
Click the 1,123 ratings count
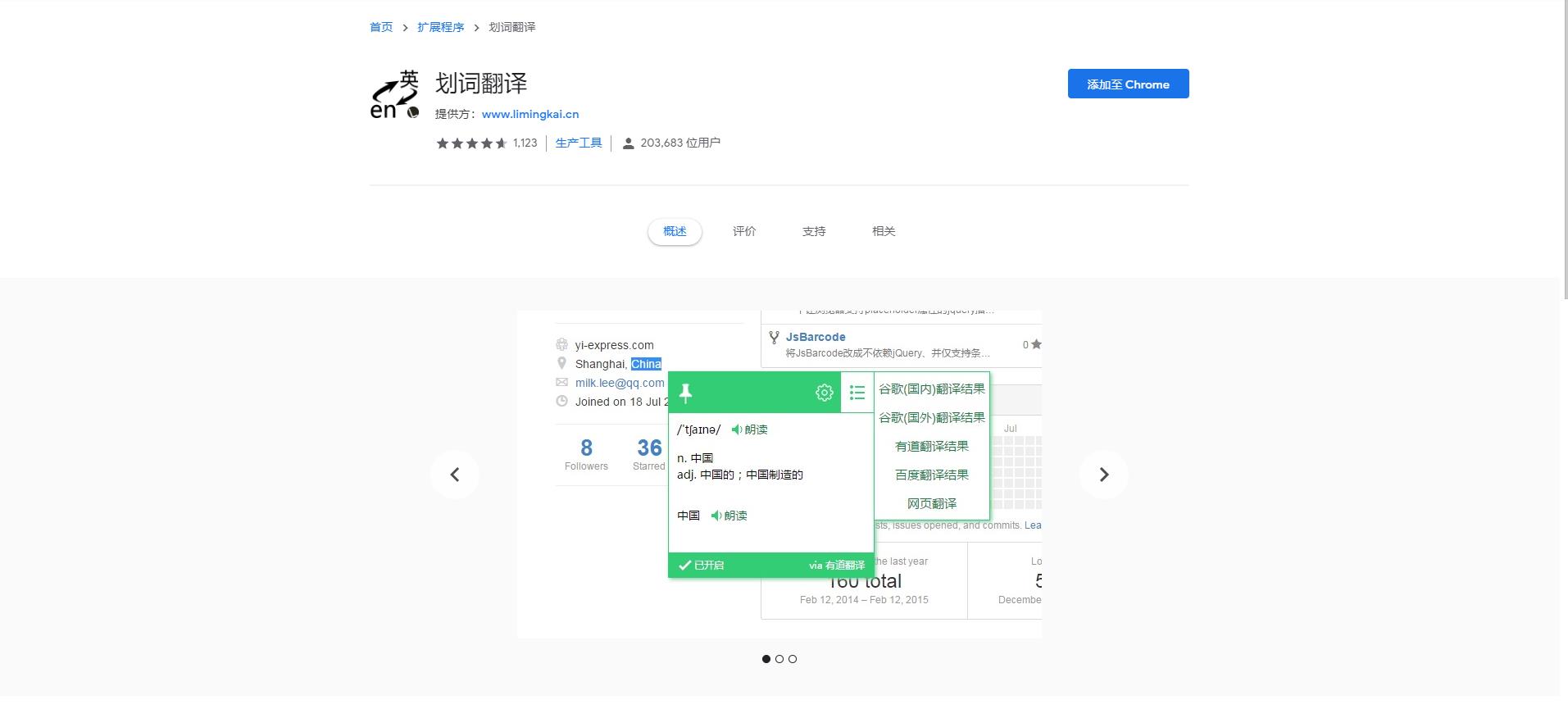(x=525, y=143)
